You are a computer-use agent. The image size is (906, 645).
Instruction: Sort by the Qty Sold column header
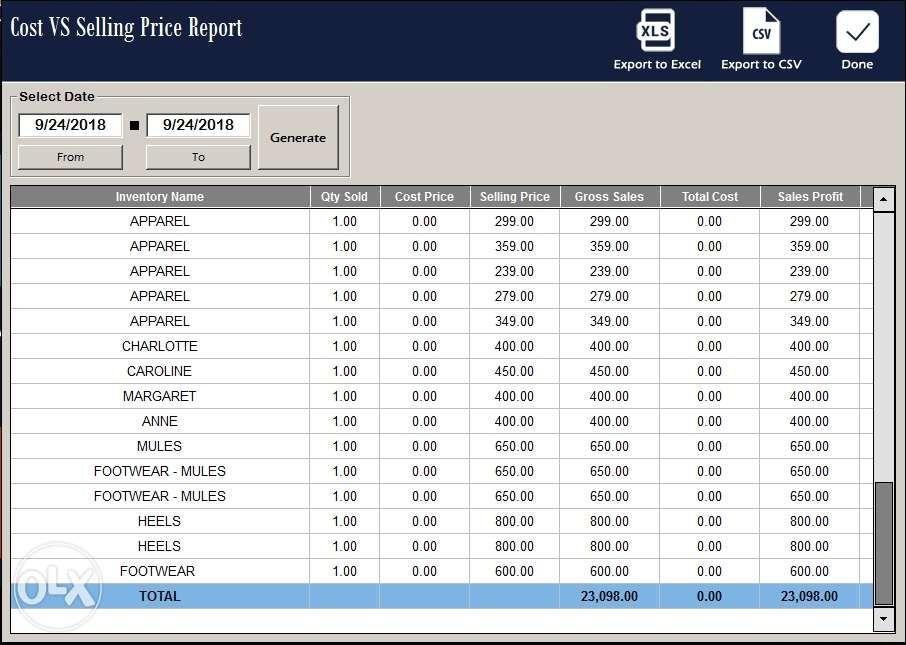point(344,196)
